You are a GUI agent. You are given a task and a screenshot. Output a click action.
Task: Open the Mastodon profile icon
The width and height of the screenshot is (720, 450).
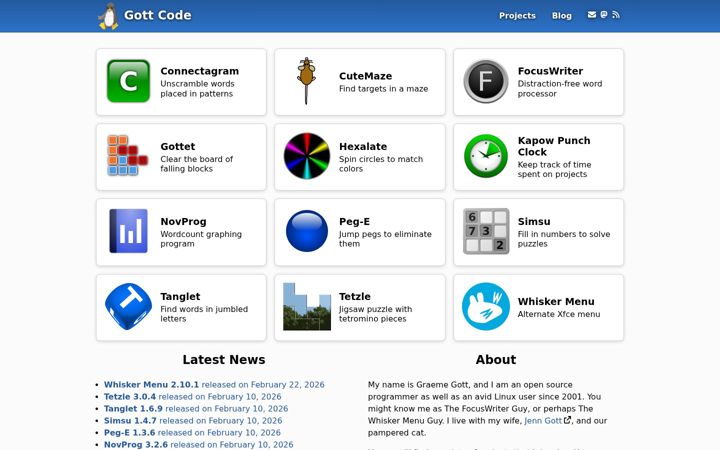click(x=604, y=15)
